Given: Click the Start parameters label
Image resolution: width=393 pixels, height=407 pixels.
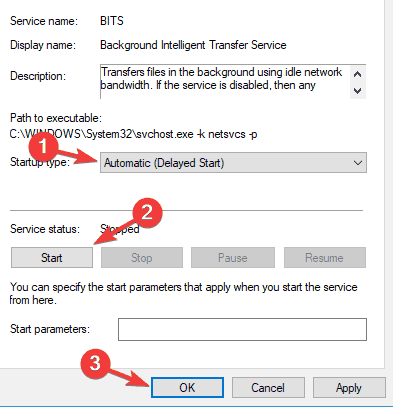Looking at the screenshot, I should tap(50, 329).
